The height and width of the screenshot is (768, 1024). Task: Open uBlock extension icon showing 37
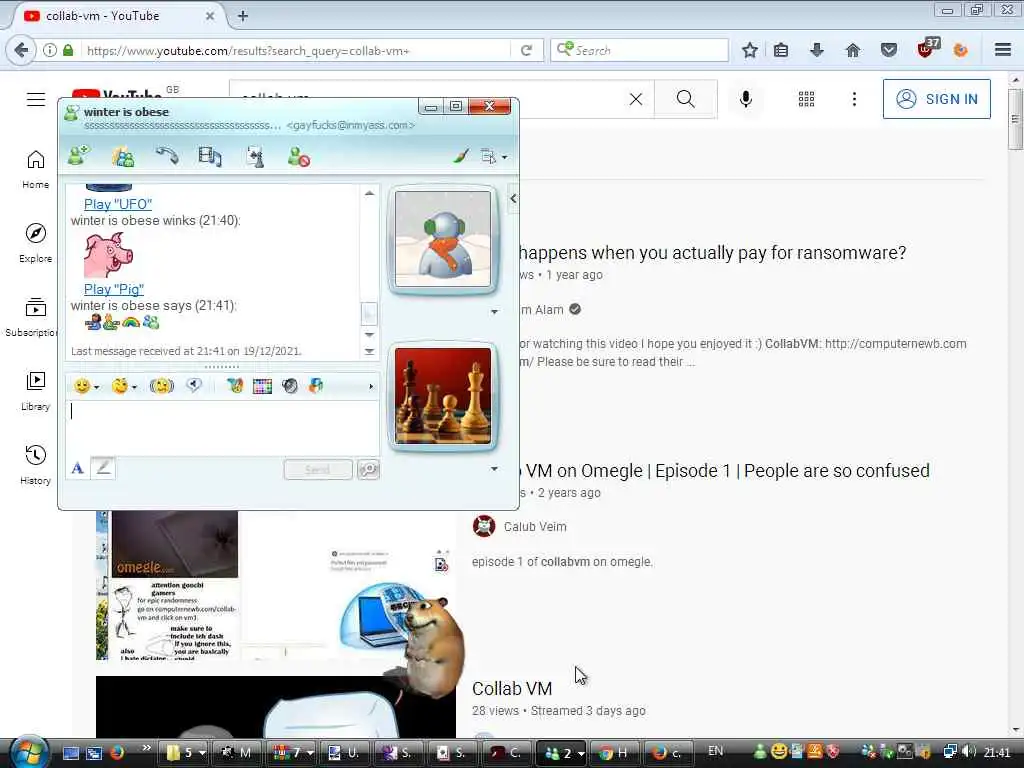[928, 48]
